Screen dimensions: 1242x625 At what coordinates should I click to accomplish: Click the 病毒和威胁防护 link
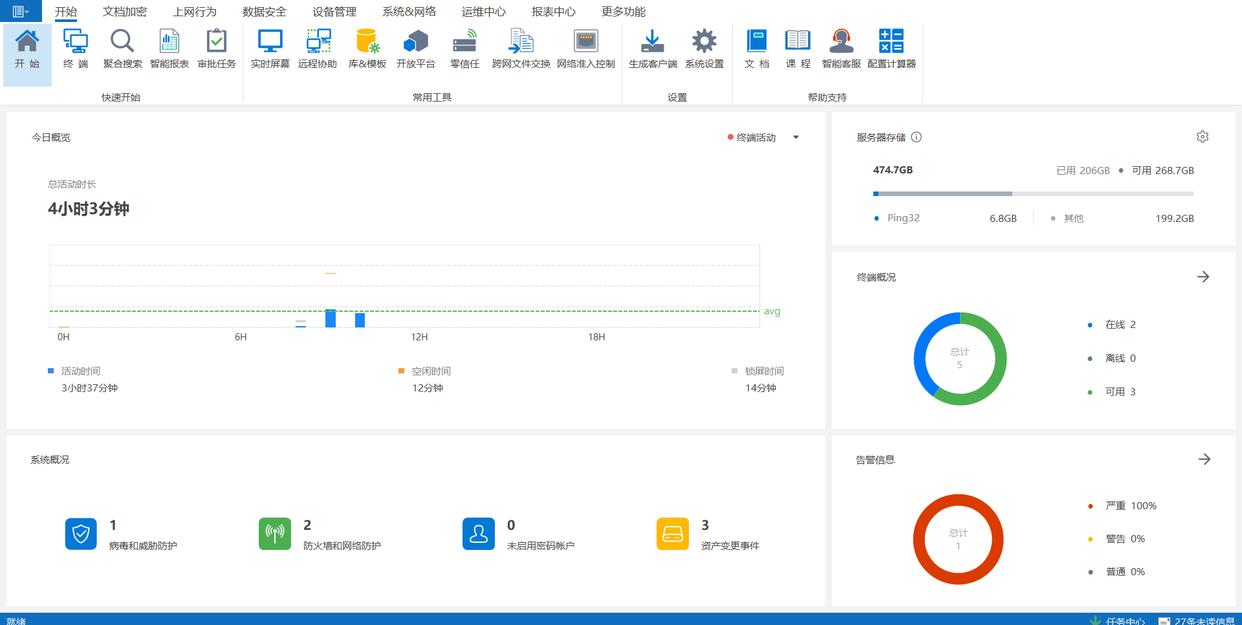click(143, 546)
